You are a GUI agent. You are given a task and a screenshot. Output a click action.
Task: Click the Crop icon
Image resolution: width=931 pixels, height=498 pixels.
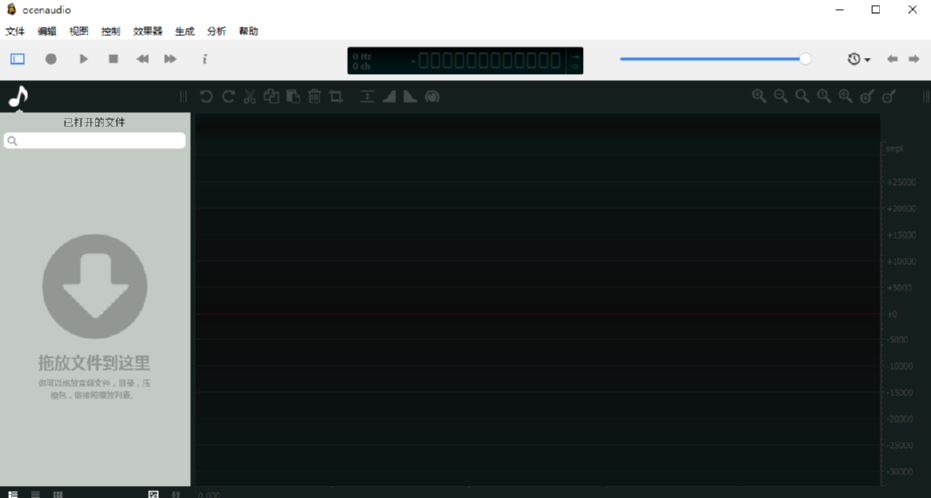pos(336,97)
